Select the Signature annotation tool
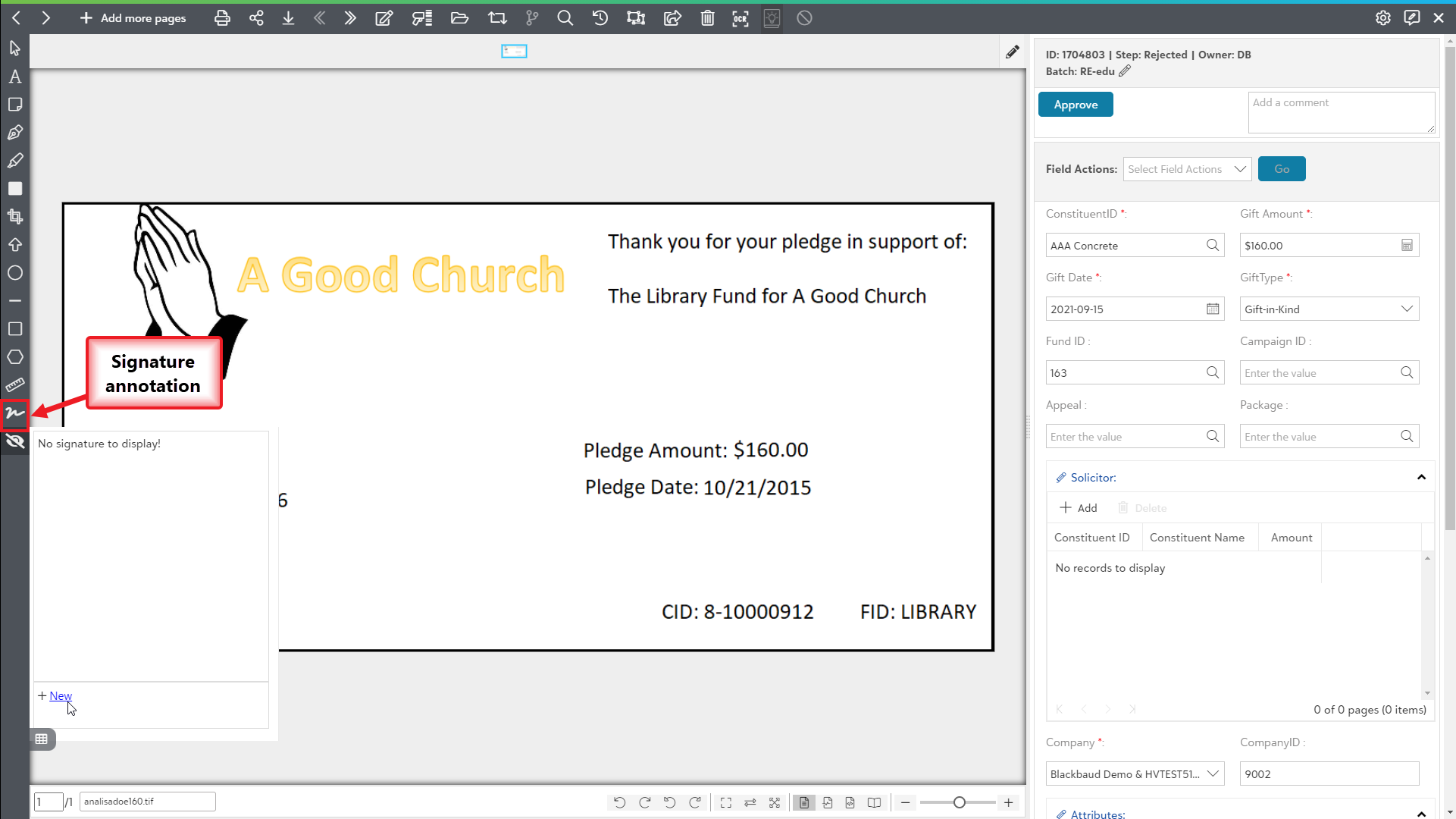This screenshot has height=819, width=1456. (x=15, y=413)
